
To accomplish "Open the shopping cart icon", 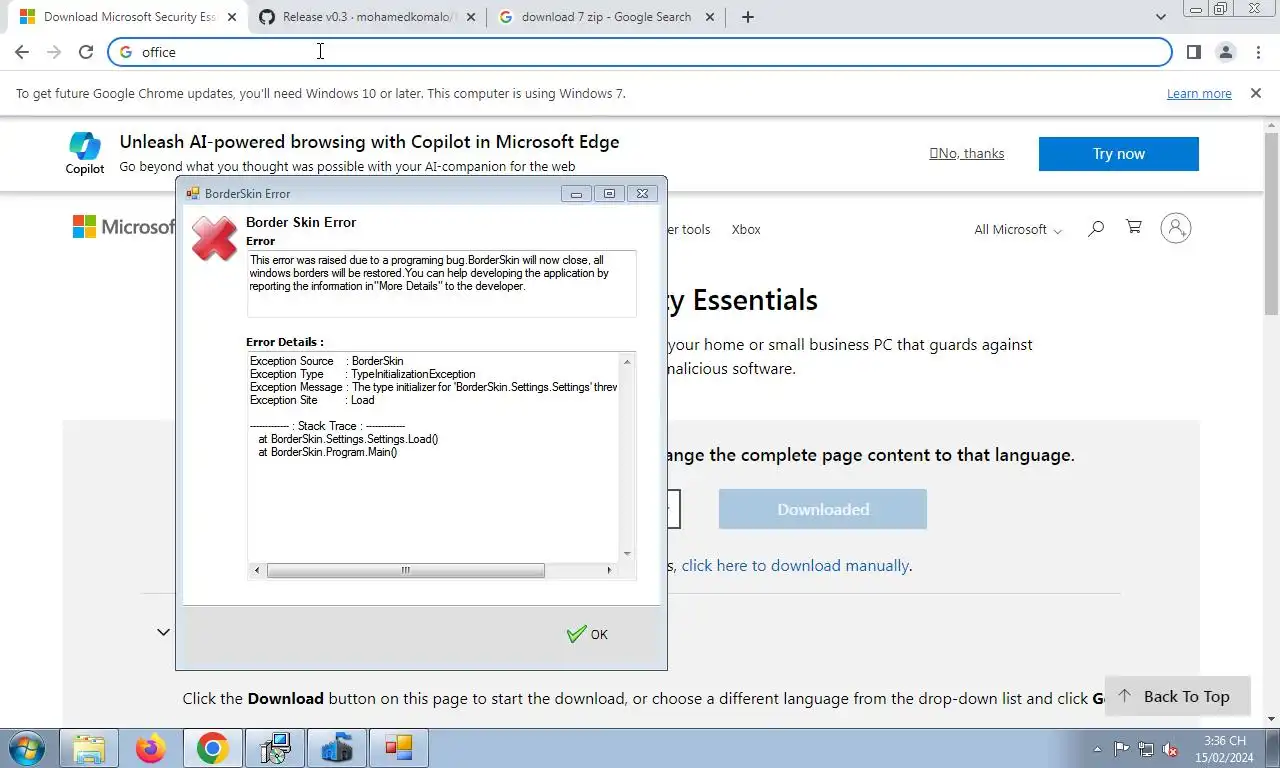I will (x=1133, y=227).
